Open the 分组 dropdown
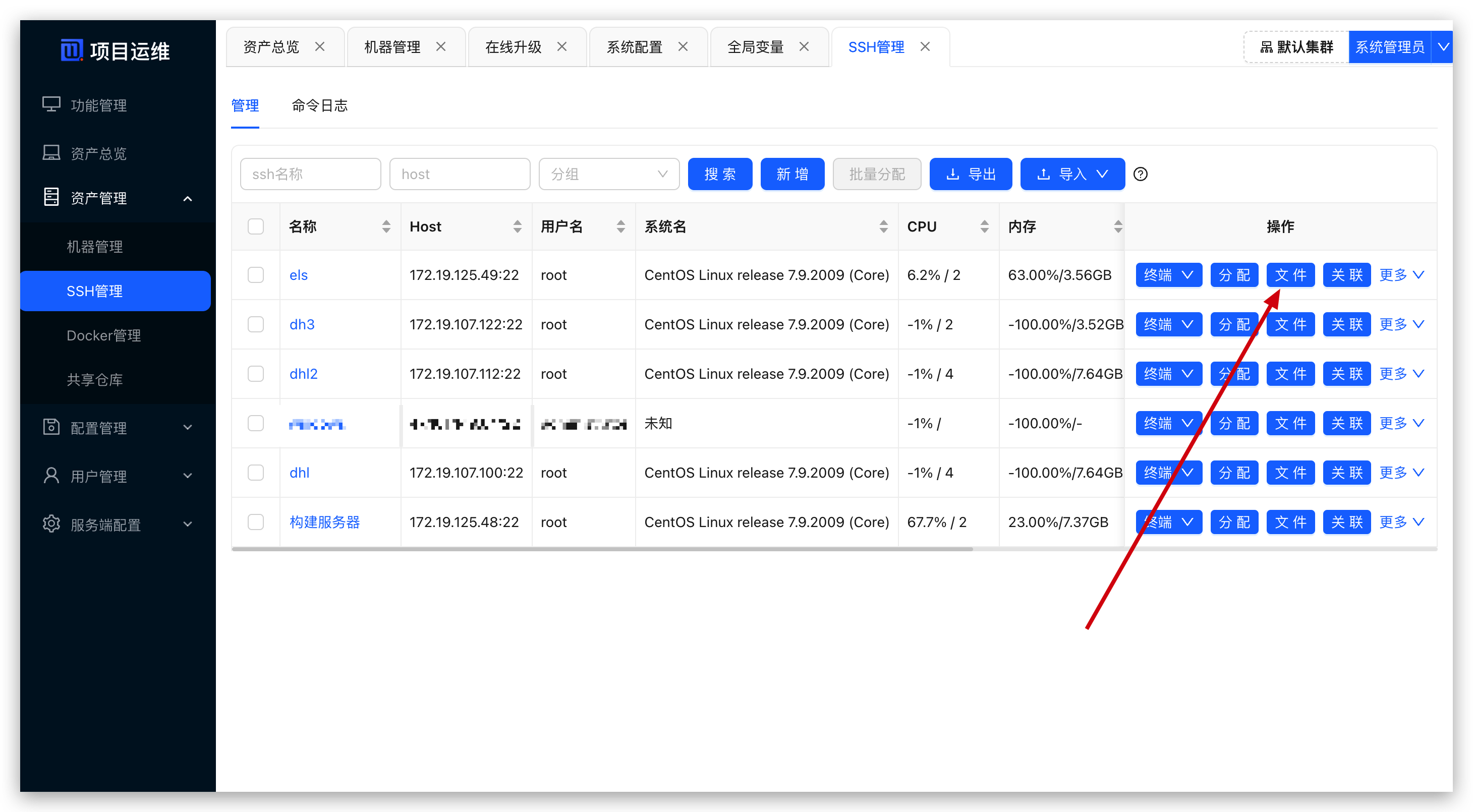This screenshot has width=1473, height=812. [x=608, y=174]
